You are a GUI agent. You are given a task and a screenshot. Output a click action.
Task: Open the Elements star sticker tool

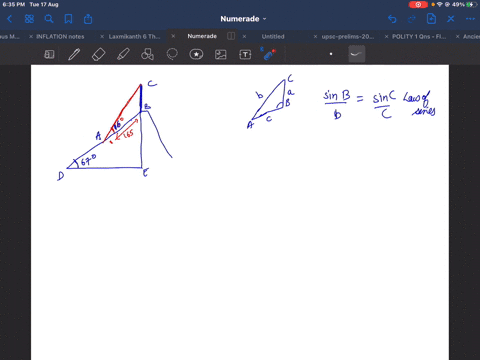(196, 54)
